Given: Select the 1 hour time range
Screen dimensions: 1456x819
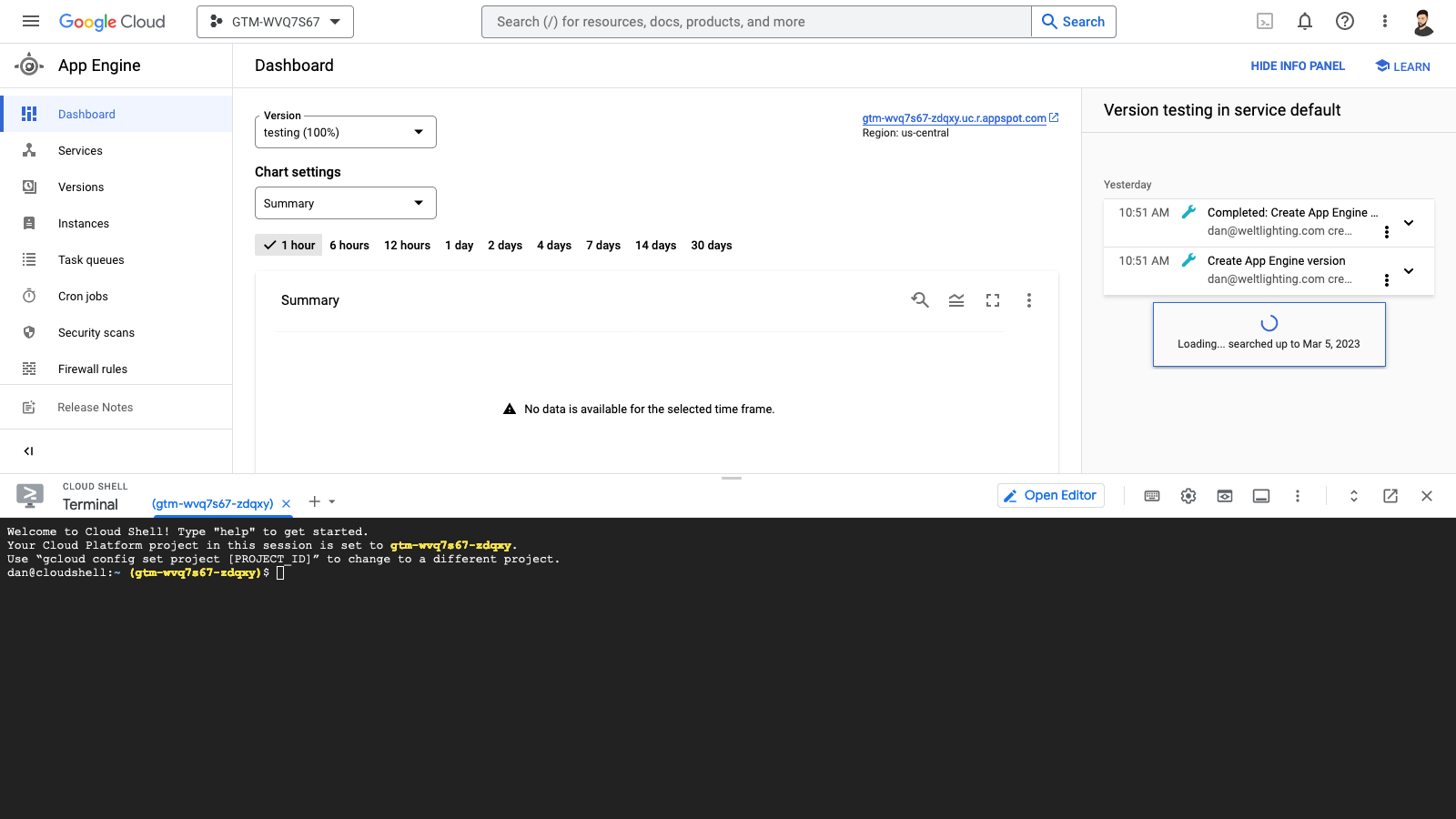Looking at the screenshot, I should tap(288, 245).
